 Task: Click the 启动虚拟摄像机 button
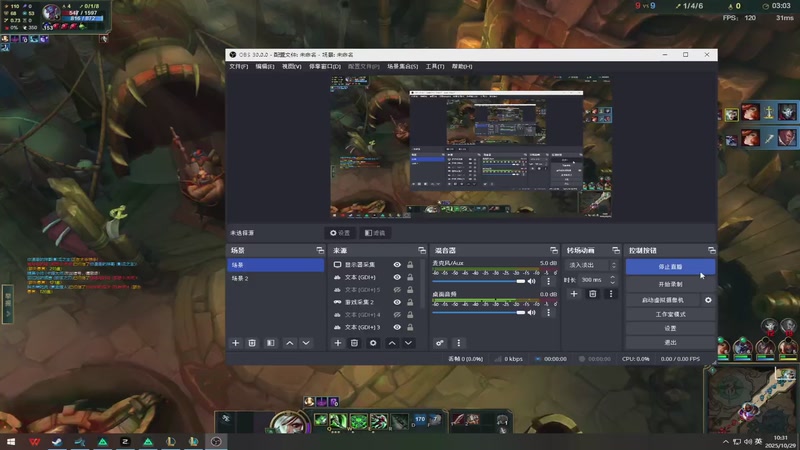click(663, 300)
